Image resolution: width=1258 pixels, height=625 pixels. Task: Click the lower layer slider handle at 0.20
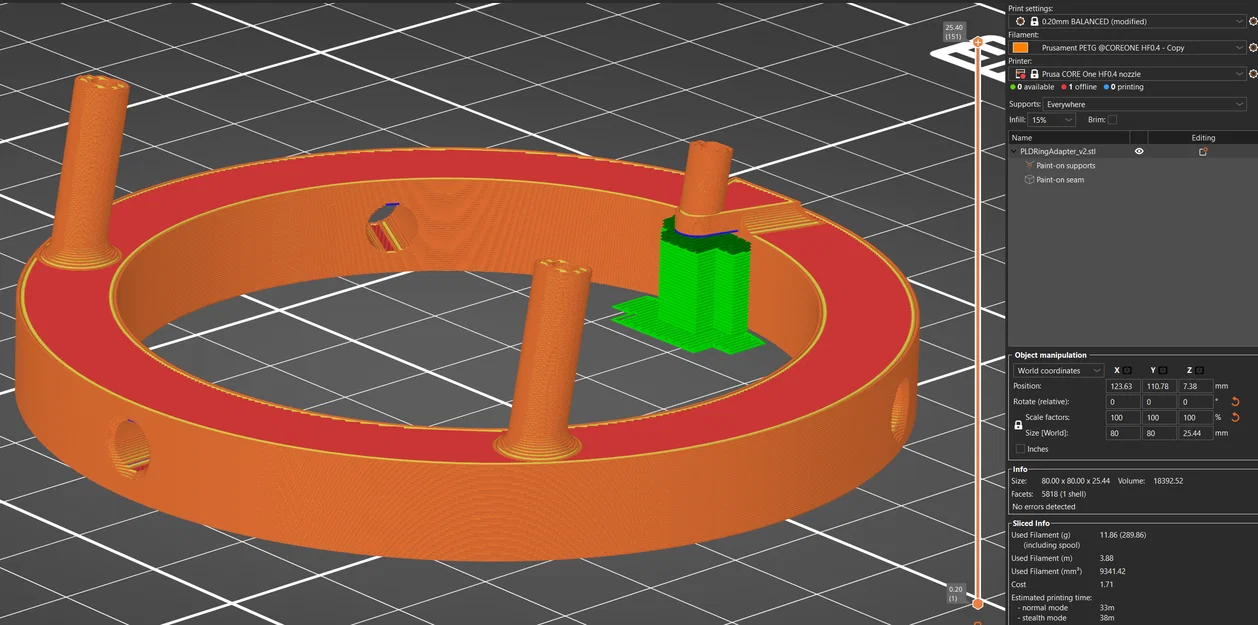pyautogui.click(x=978, y=603)
